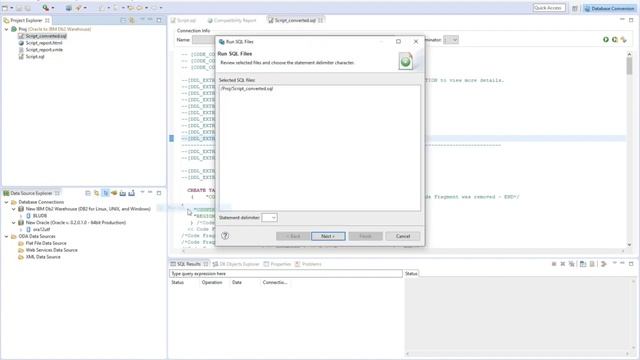The height and width of the screenshot is (360, 640).
Task: Click the second green run icon in editor toolbar
Action: click(615, 40)
